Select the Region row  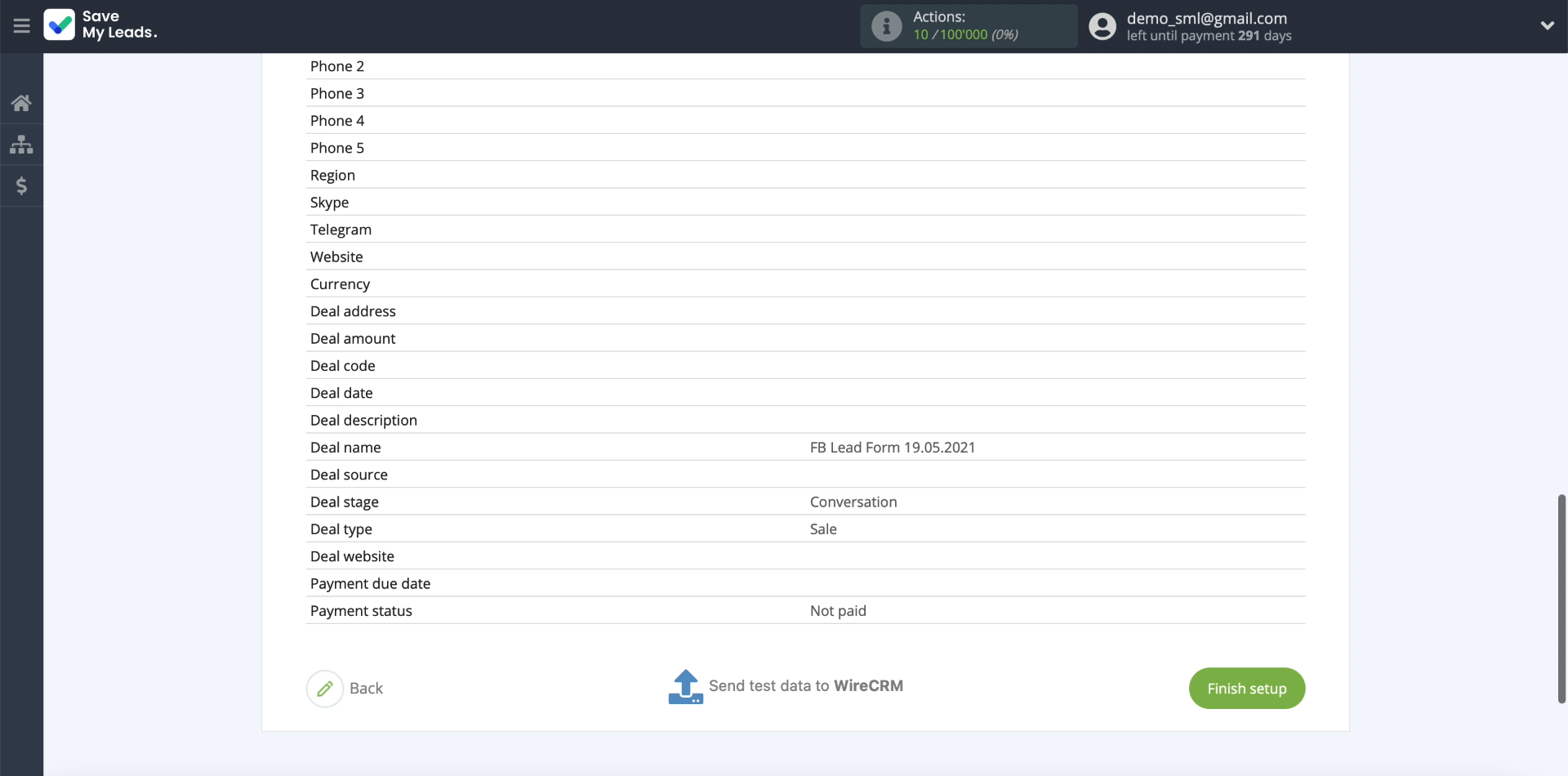805,175
